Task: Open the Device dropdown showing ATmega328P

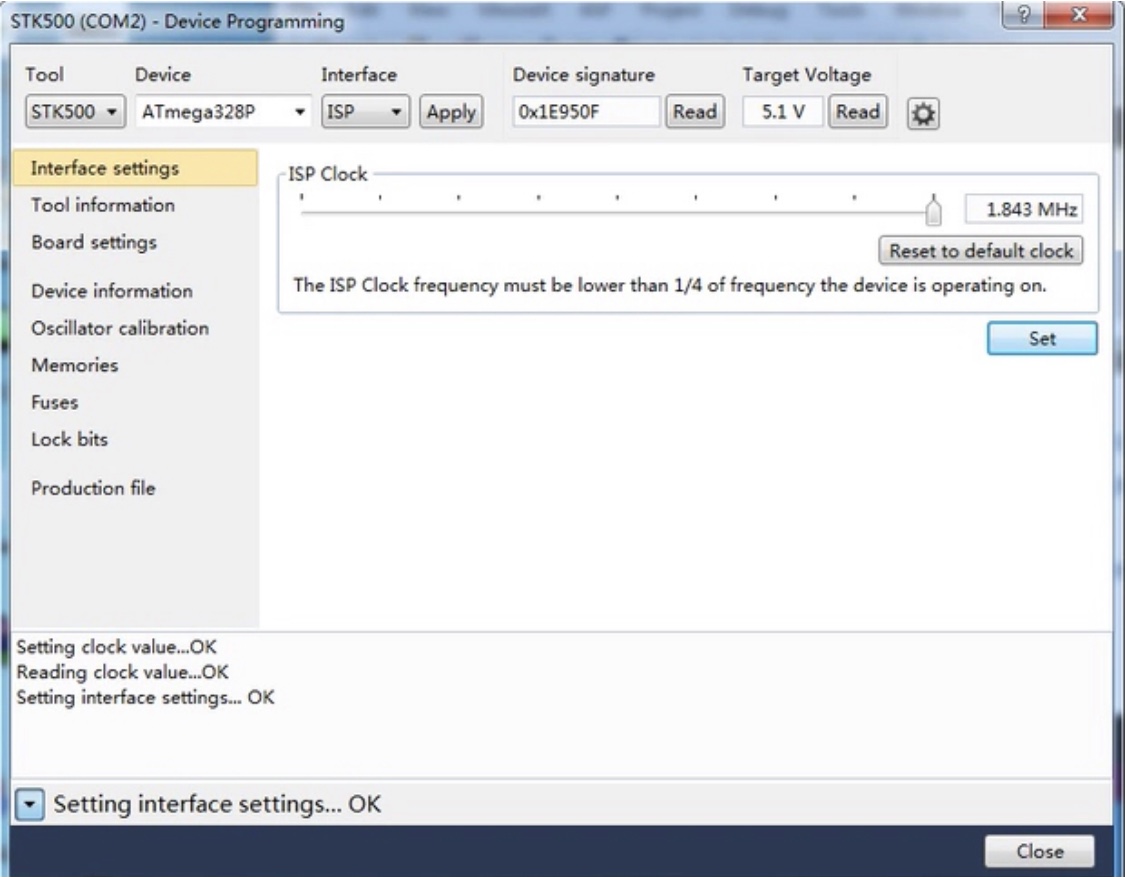Action: click(223, 112)
